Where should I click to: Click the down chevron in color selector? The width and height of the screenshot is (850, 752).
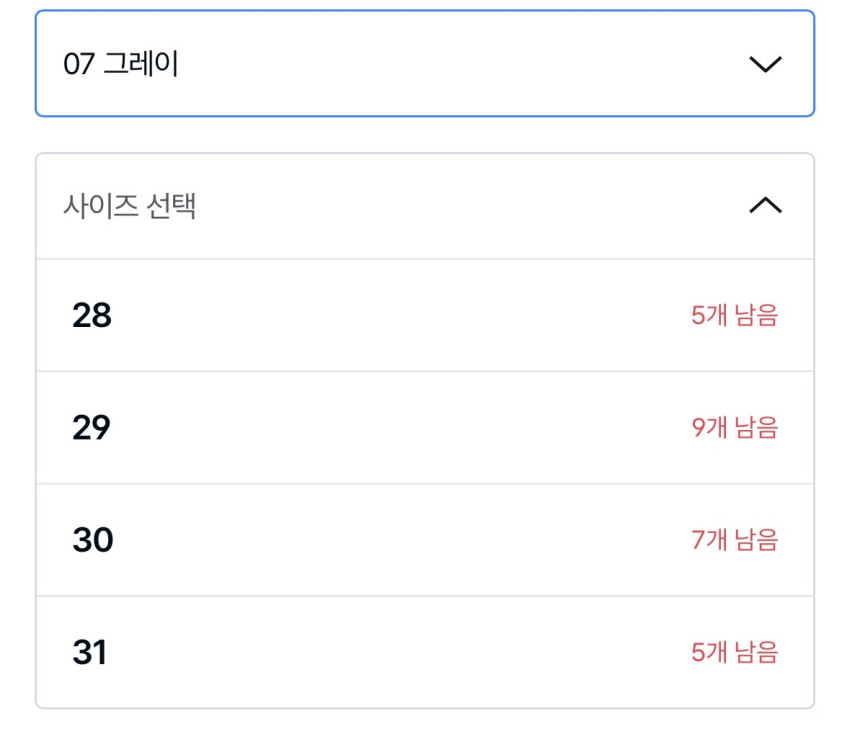point(765,64)
